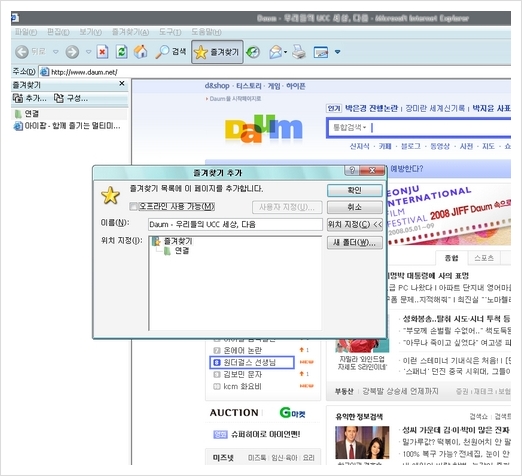Click the 동영상 search category link

pyautogui.click(x=440, y=146)
